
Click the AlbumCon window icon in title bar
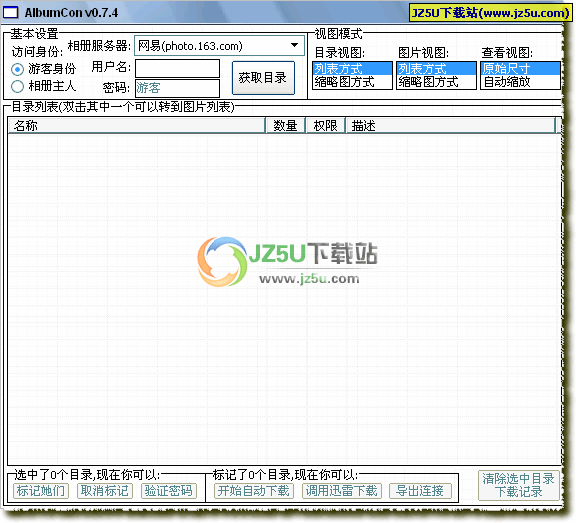coord(10,12)
